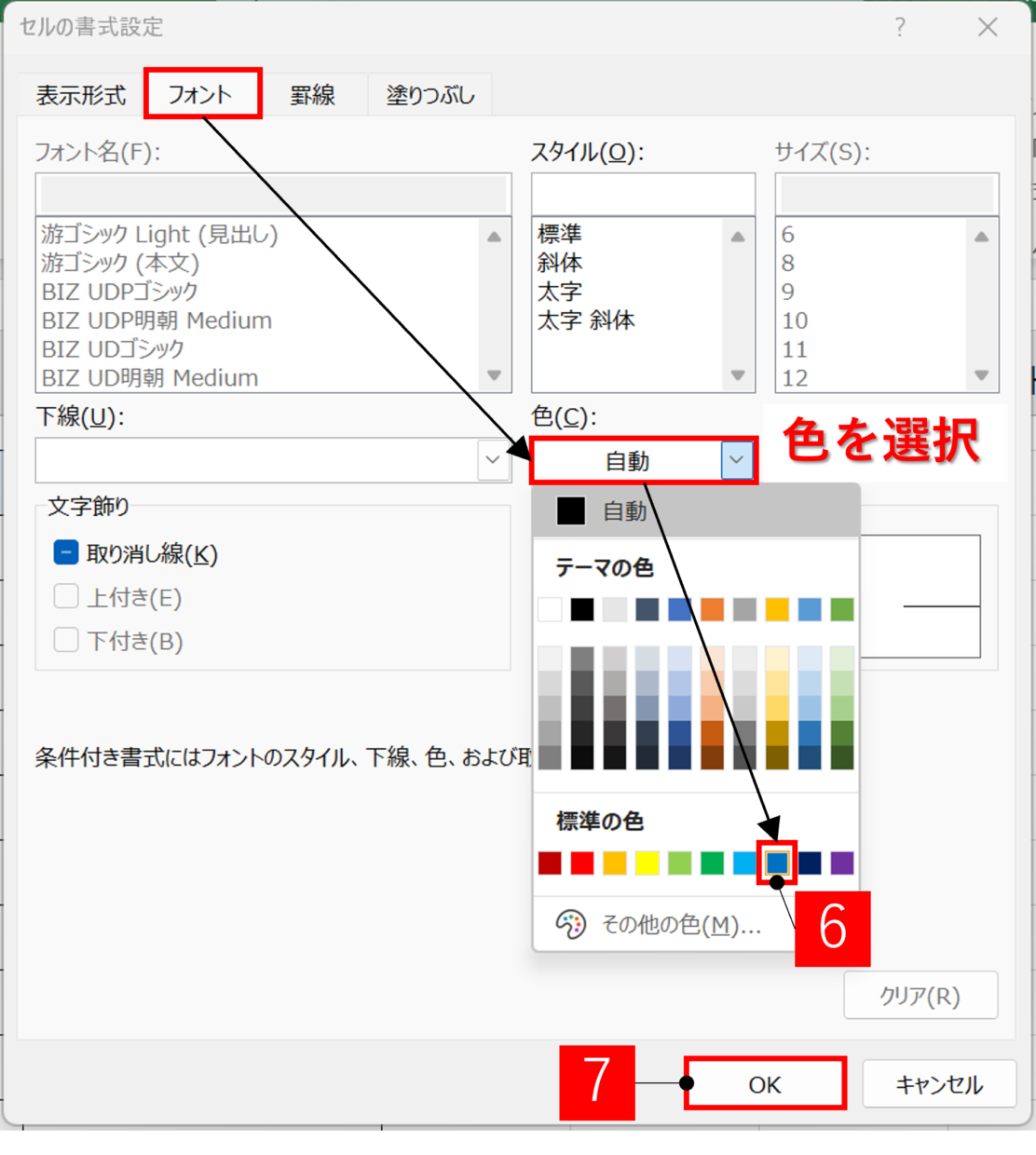Image resolution: width=1036 pixels, height=1155 pixels.
Task: Choose light blue standard color
Action: click(744, 863)
